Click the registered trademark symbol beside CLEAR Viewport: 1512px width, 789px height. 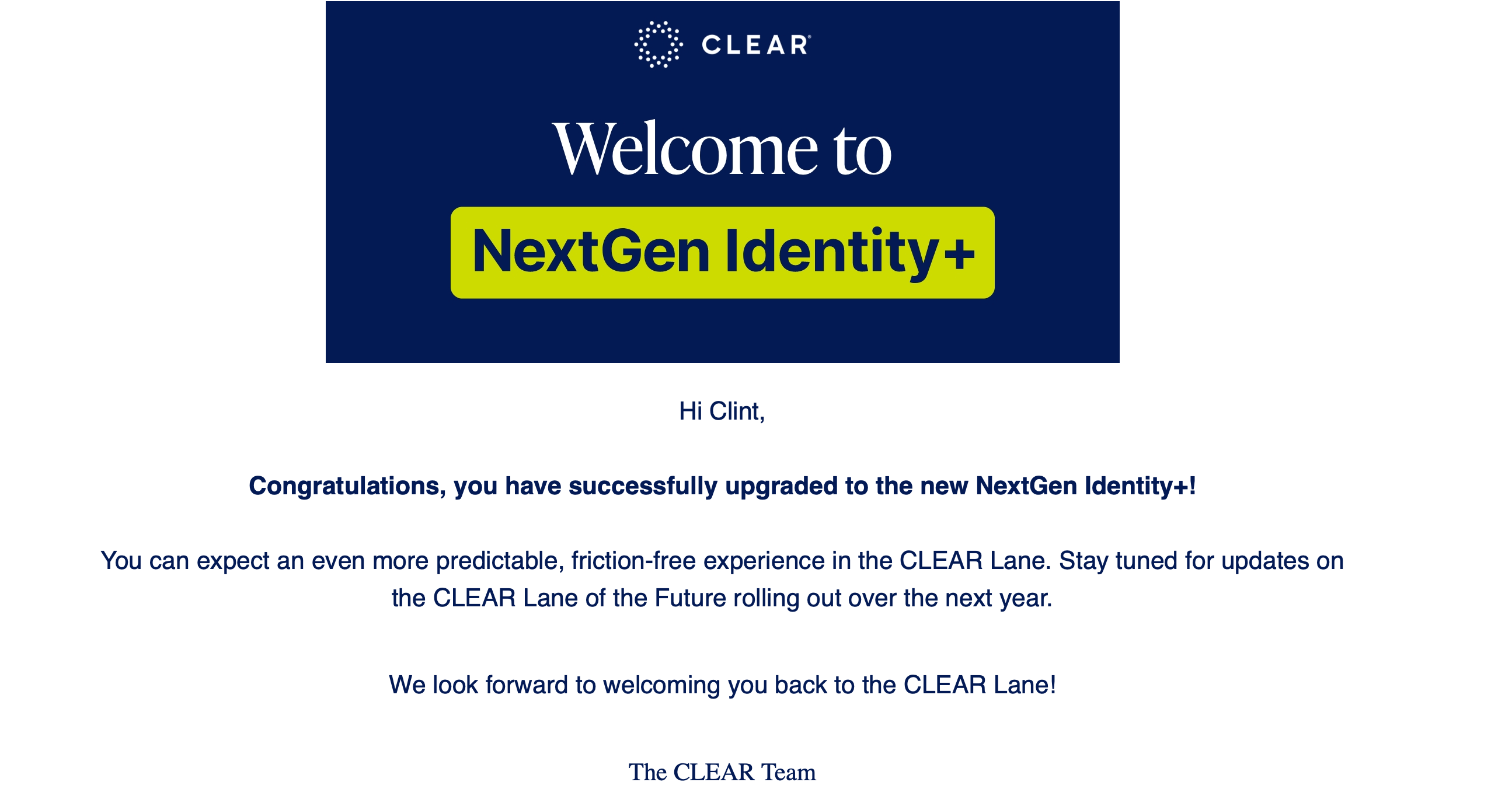point(809,36)
